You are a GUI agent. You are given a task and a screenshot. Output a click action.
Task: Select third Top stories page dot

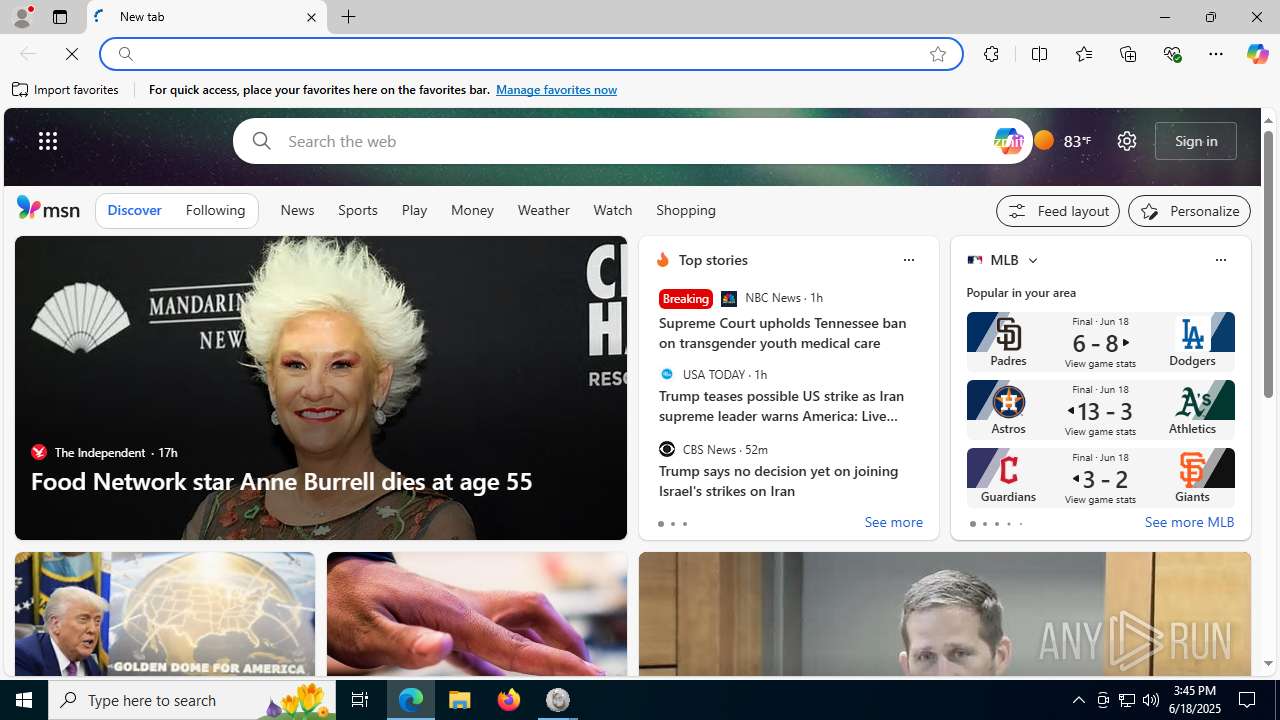click(684, 524)
